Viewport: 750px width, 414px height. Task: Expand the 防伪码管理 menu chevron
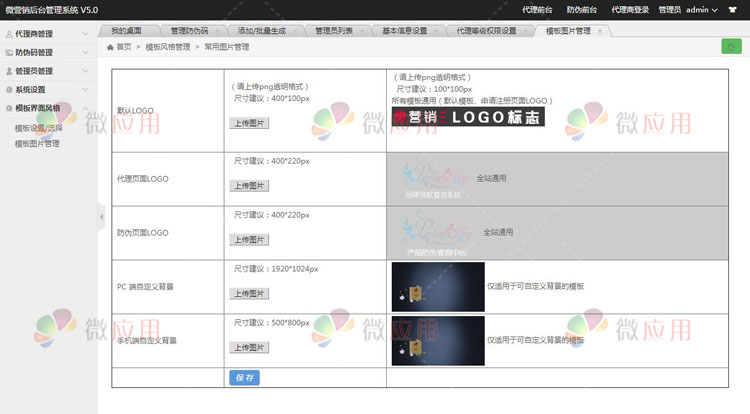(86, 53)
